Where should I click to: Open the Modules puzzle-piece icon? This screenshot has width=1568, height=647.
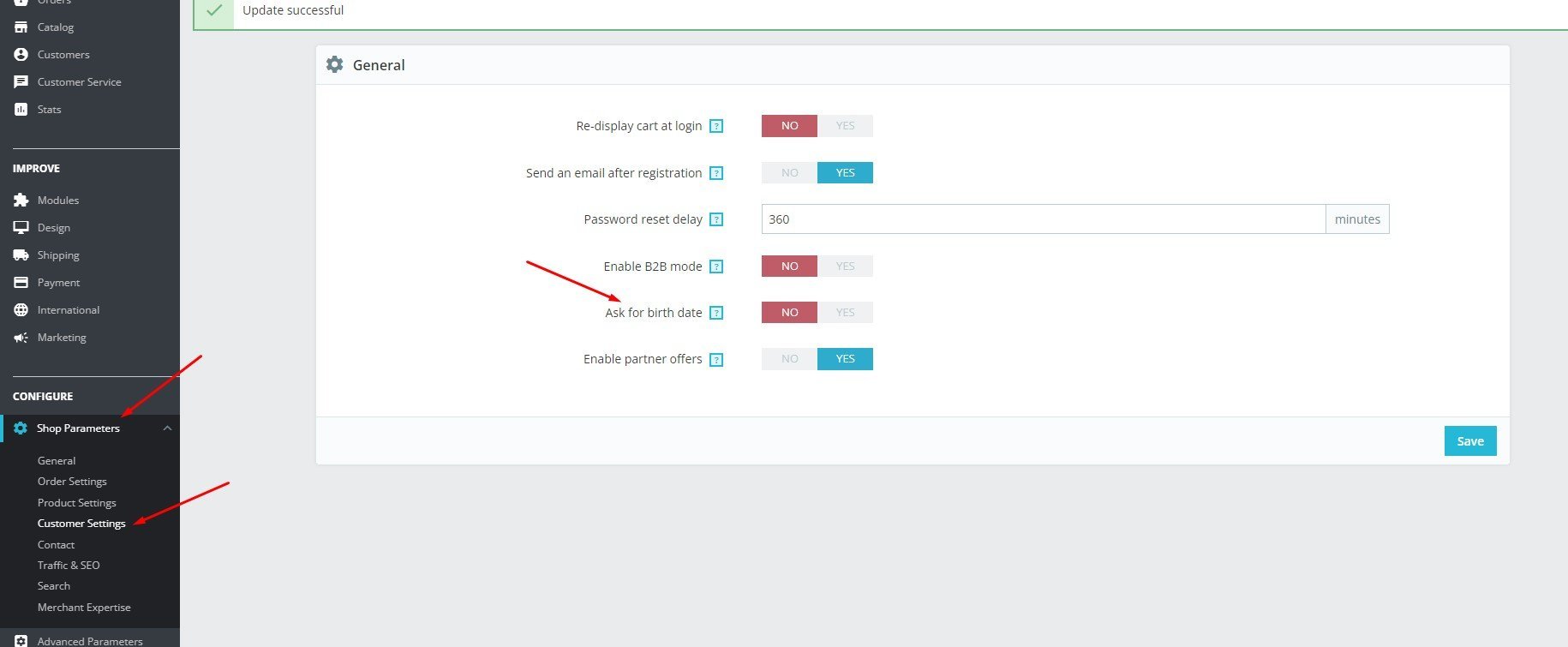click(21, 201)
